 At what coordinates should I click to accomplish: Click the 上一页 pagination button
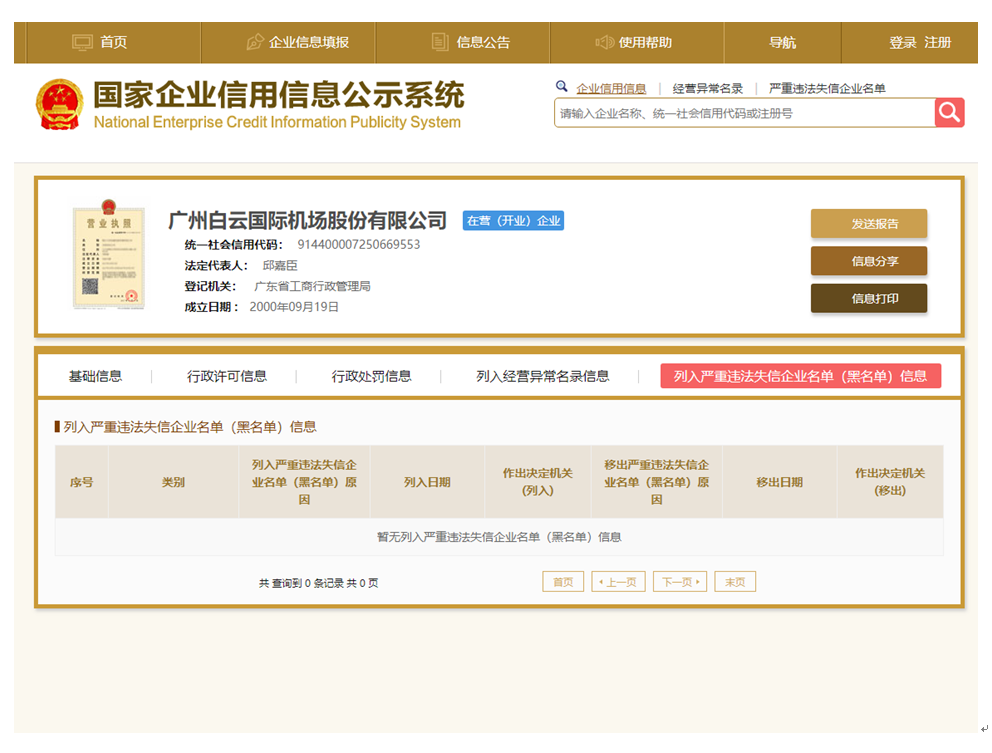click(x=618, y=582)
